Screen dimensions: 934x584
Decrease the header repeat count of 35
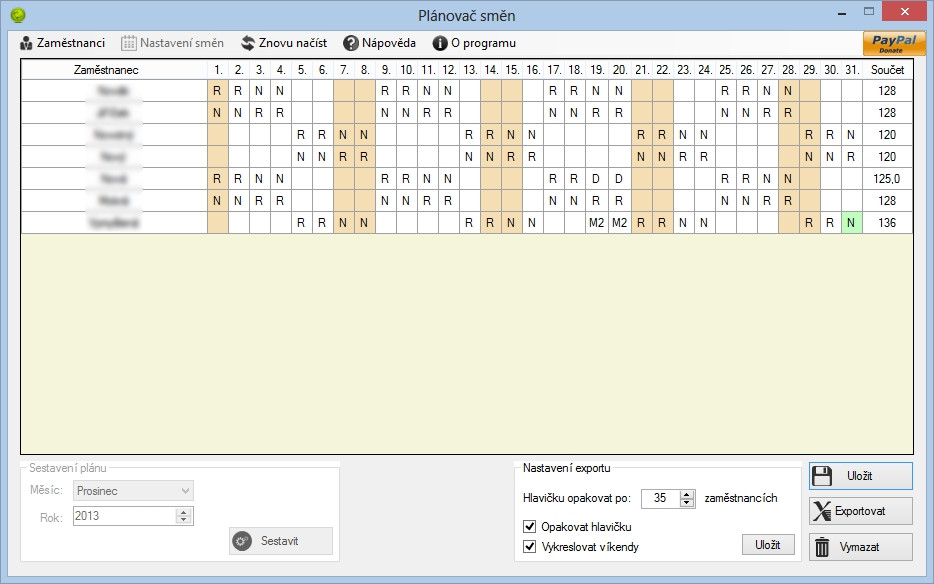687,503
